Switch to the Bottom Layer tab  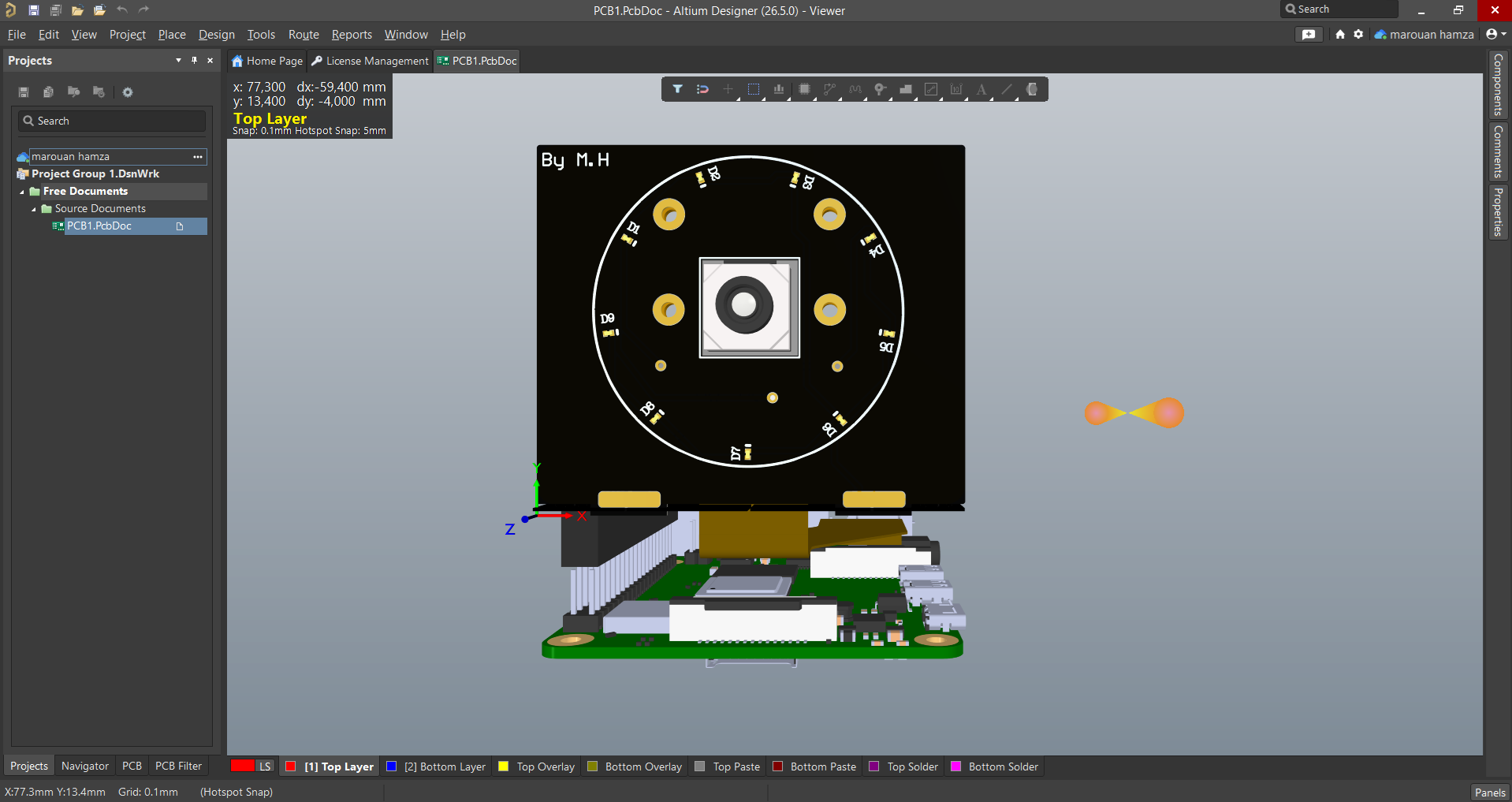(435, 766)
